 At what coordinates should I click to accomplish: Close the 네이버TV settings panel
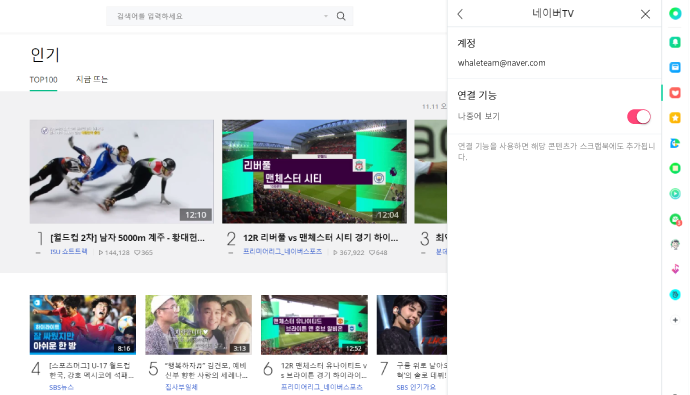point(645,14)
